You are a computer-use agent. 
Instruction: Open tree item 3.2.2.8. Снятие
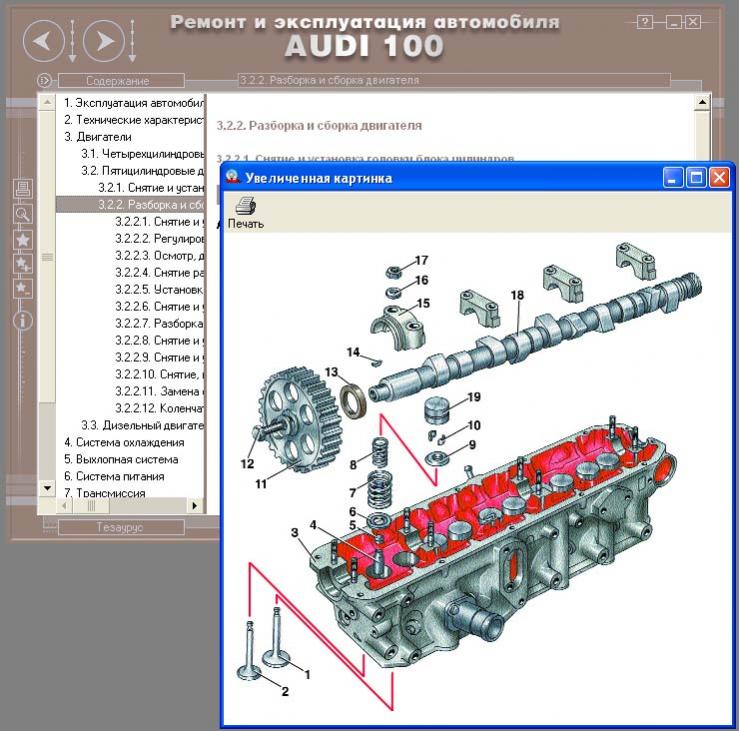tap(159, 340)
